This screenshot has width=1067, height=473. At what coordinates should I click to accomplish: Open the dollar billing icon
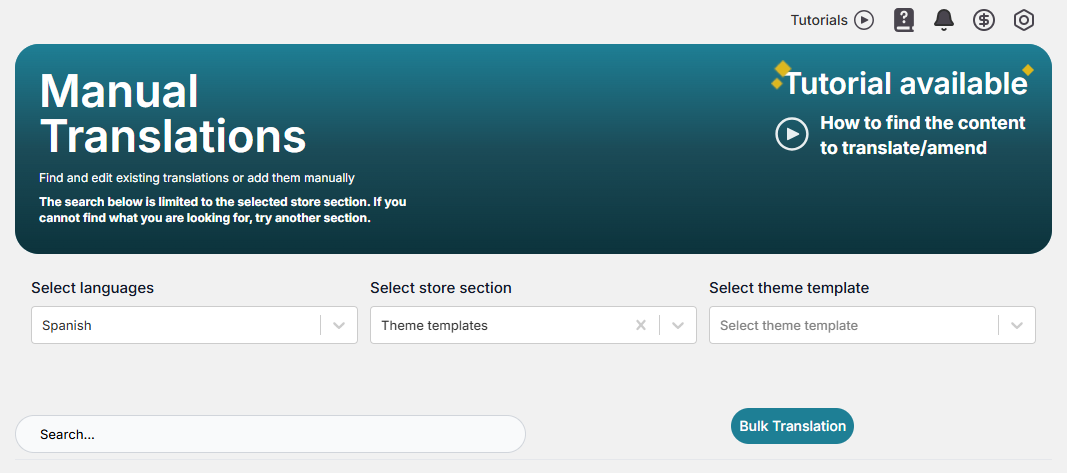pos(983,20)
